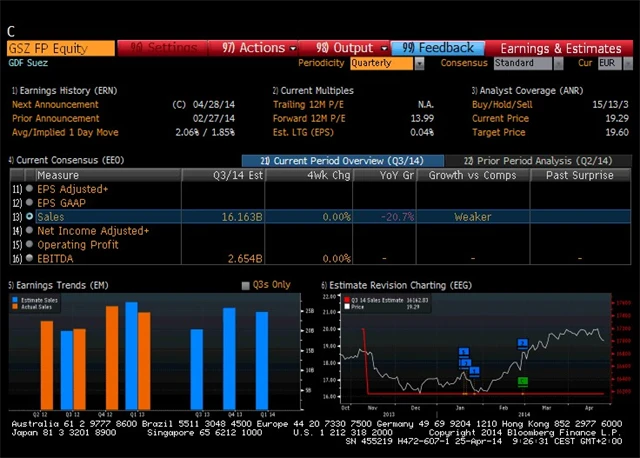Click the blue event marker near February 2014

pyautogui.click(x=523, y=343)
